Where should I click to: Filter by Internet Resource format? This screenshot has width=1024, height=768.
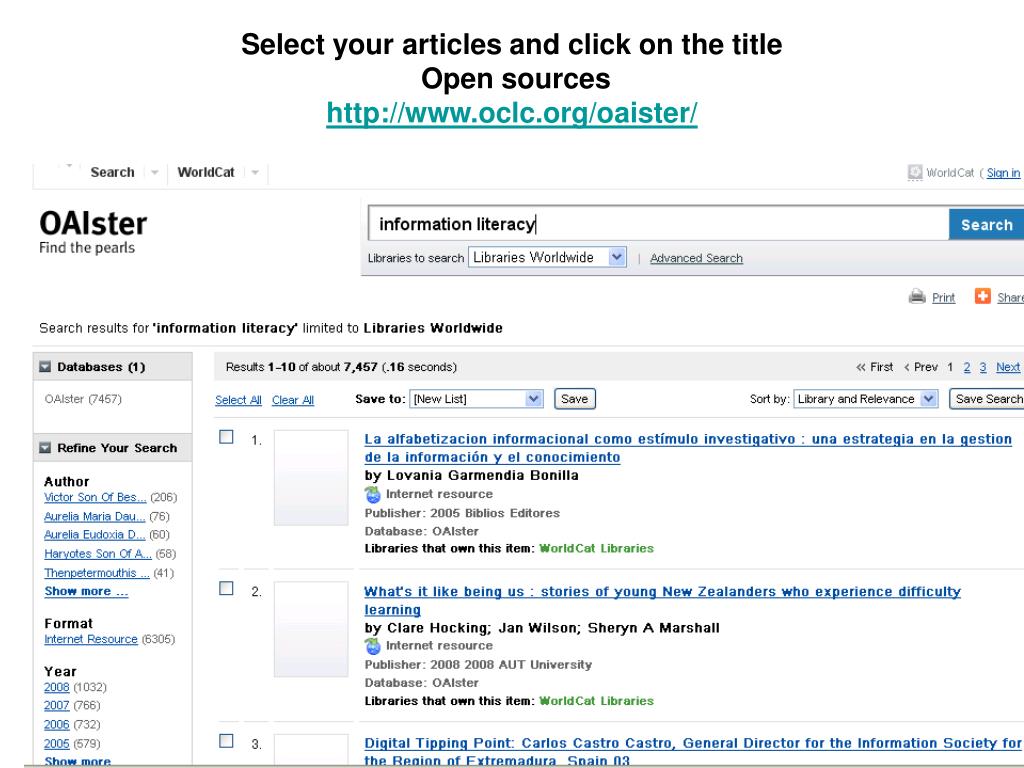click(x=91, y=639)
